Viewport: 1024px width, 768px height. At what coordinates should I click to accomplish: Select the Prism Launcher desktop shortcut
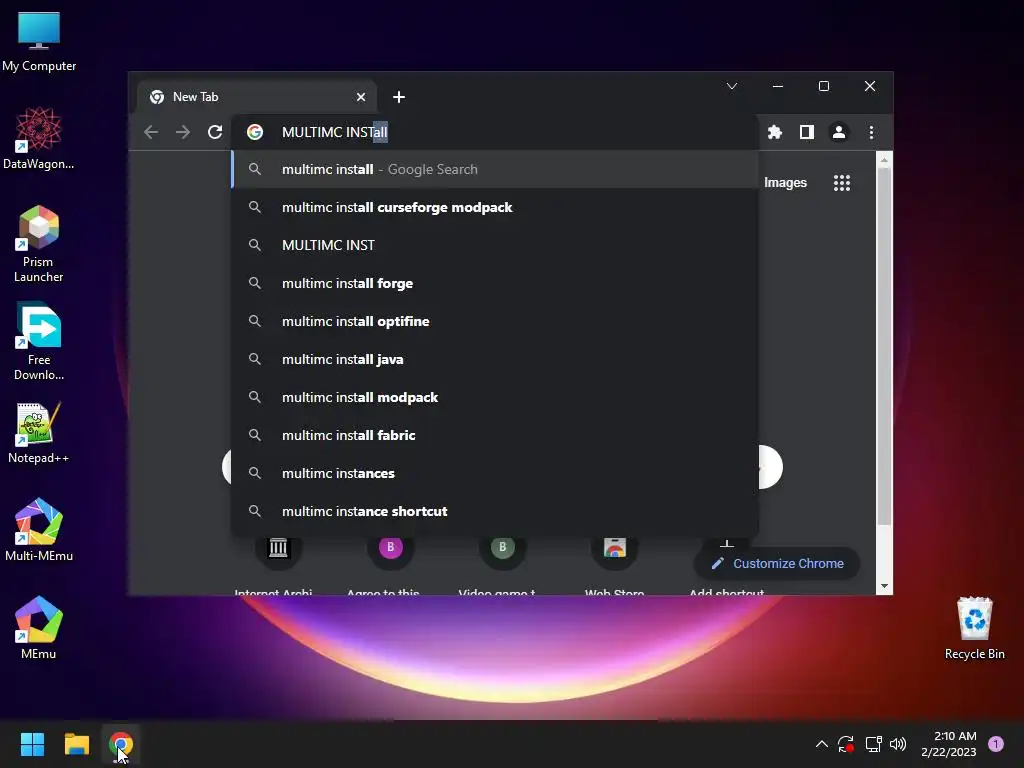point(39,244)
